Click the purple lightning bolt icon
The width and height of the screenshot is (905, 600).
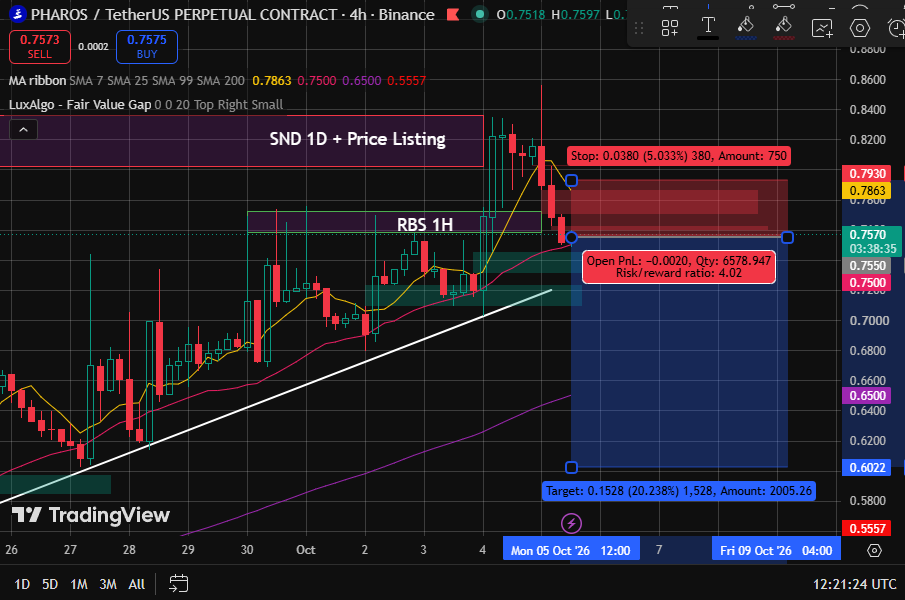571,524
